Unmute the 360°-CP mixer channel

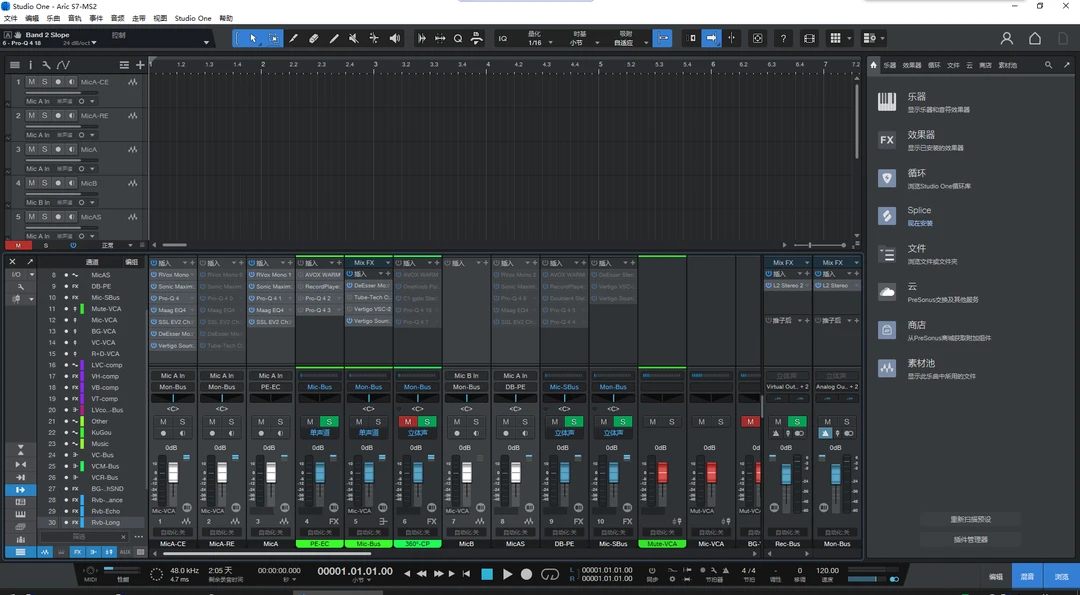(408, 422)
